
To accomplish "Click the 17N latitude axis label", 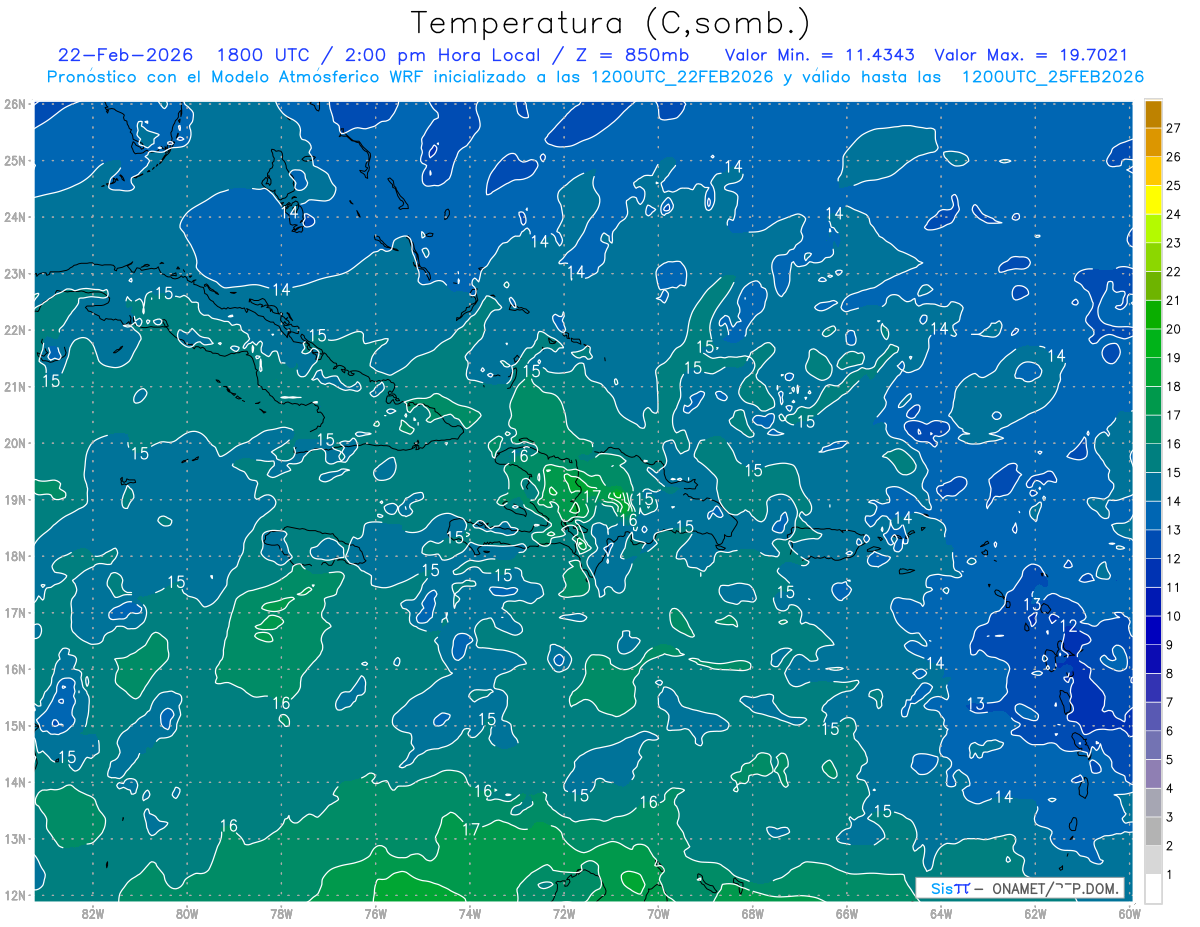I will (14, 612).
